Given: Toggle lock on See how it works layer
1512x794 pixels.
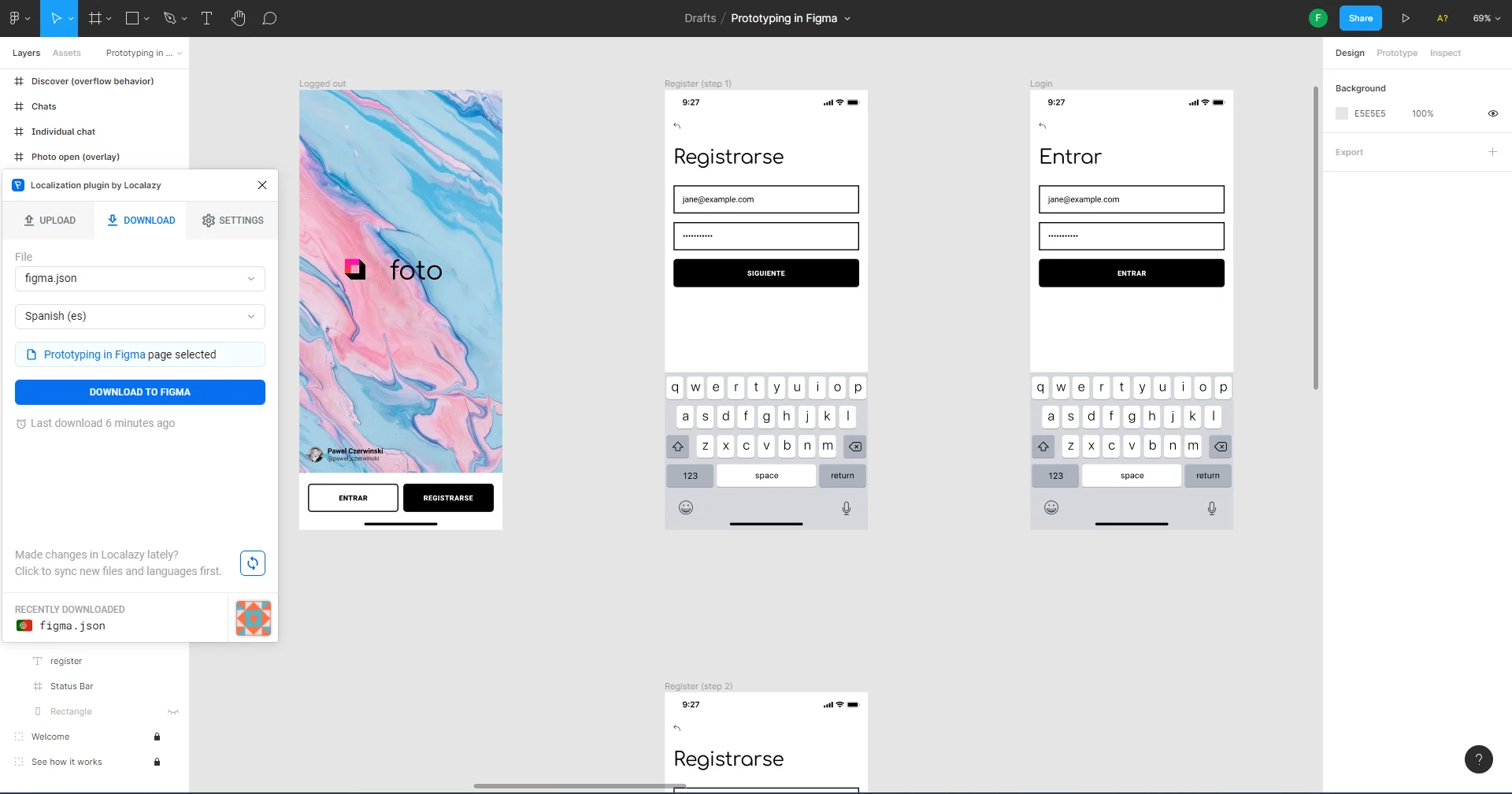Looking at the screenshot, I should pyautogui.click(x=157, y=762).
